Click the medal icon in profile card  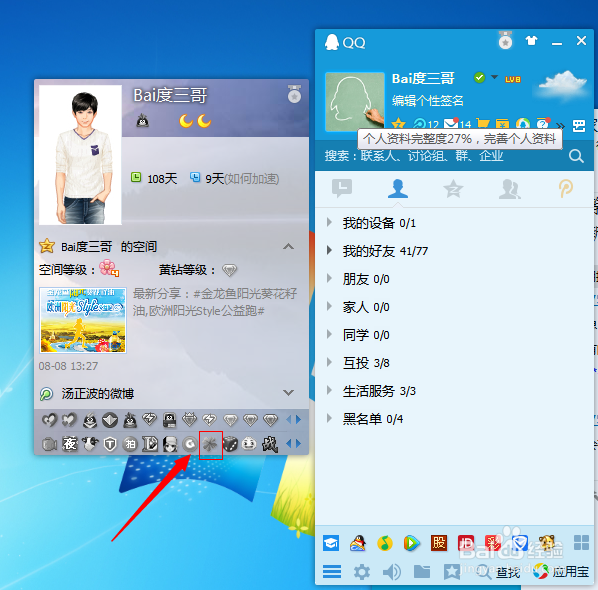(294, 94)
